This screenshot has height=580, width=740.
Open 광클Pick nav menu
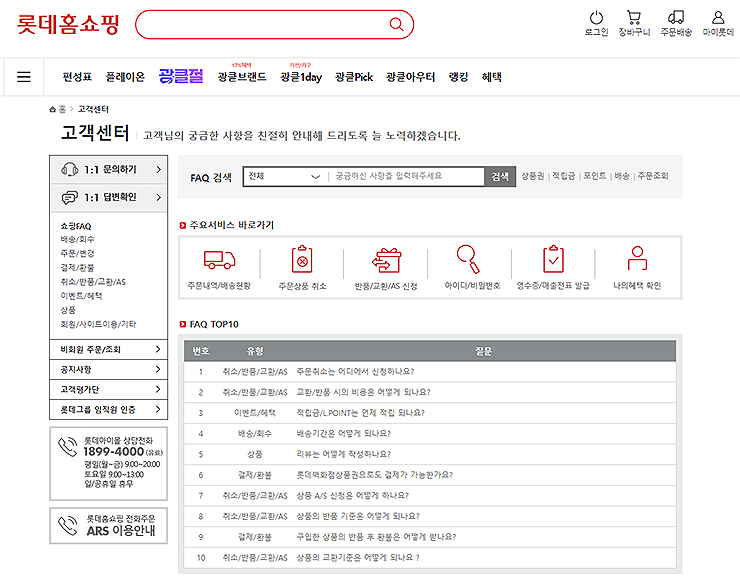(x=354, y=77)
